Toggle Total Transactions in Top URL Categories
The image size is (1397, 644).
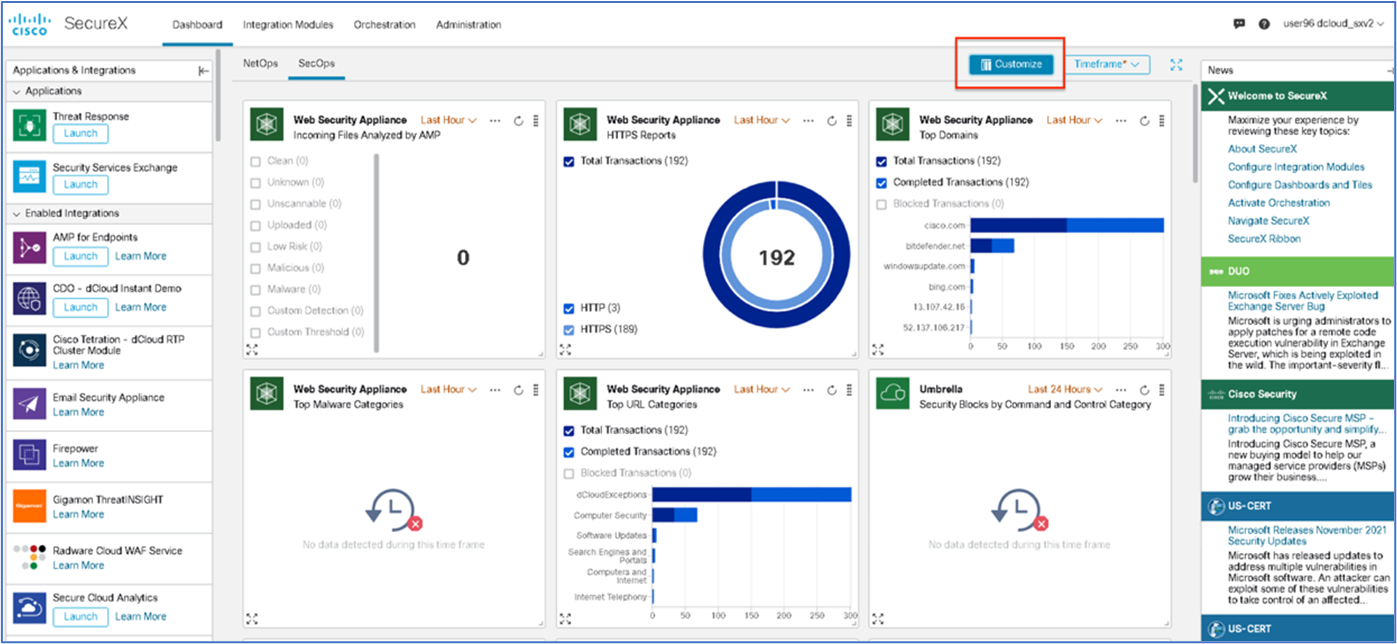tap(569, 430)
